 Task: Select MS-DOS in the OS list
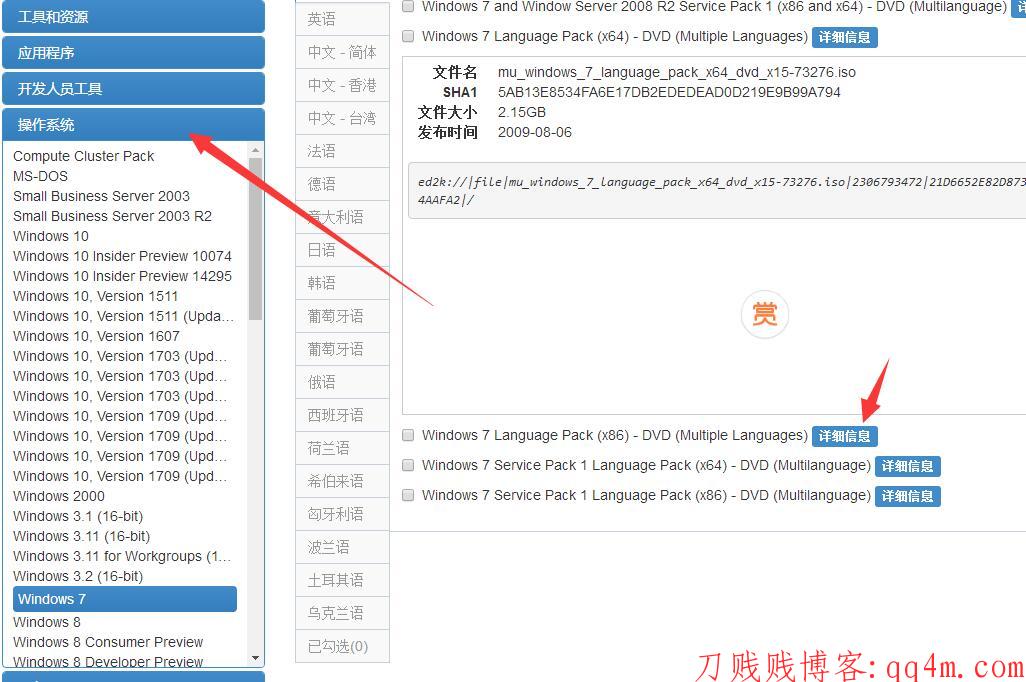coord(40,176)
